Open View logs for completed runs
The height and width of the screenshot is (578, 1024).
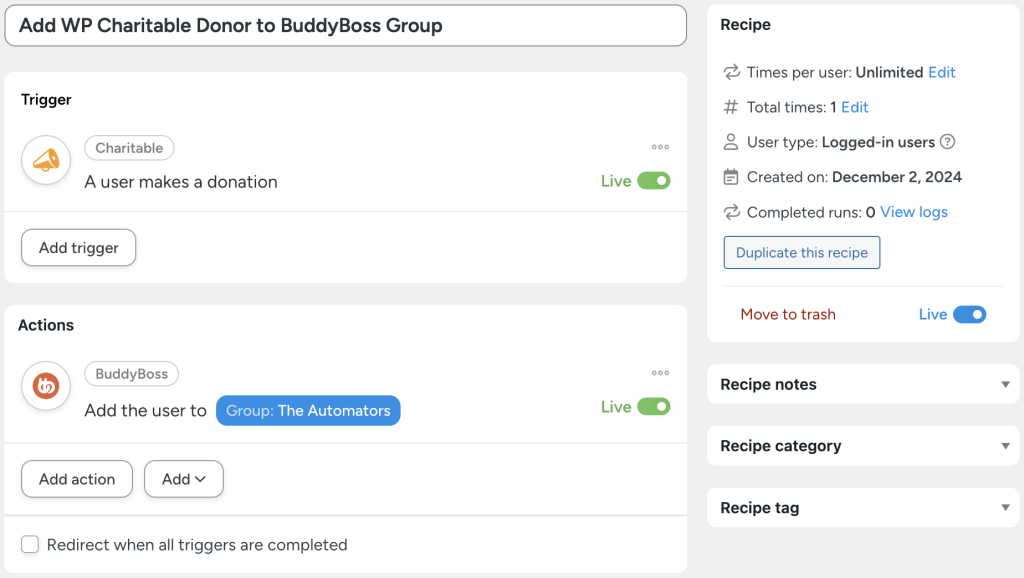coord(917,212)
